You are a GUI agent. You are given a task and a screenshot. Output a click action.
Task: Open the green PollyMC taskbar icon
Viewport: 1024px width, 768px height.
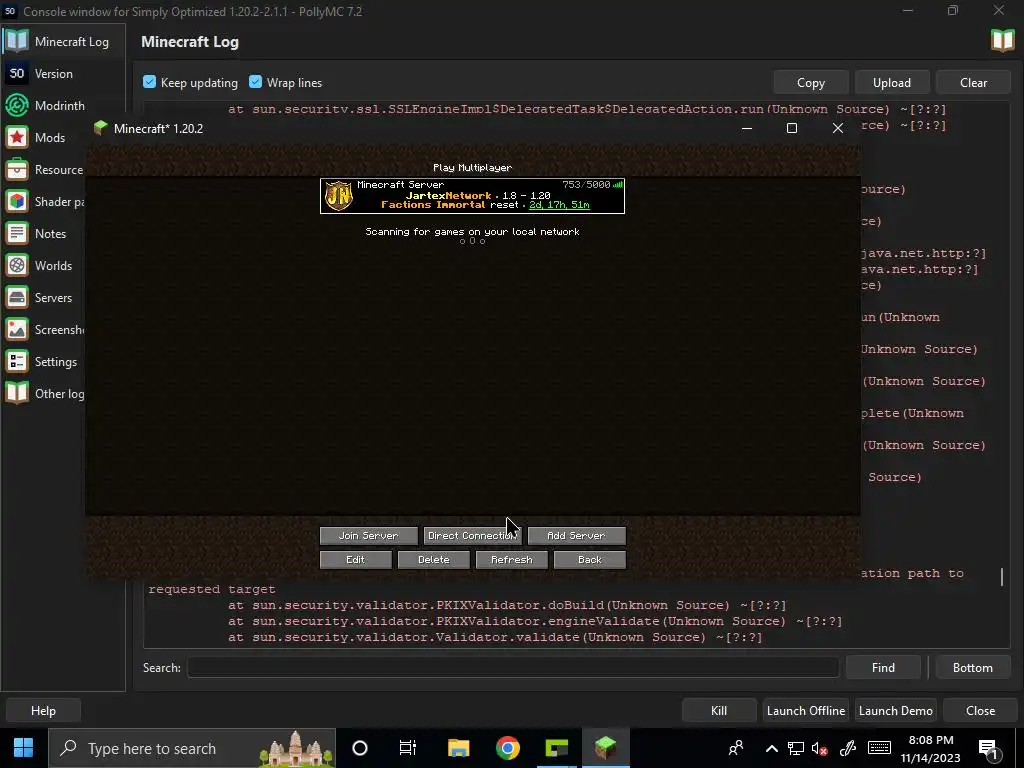556,748
